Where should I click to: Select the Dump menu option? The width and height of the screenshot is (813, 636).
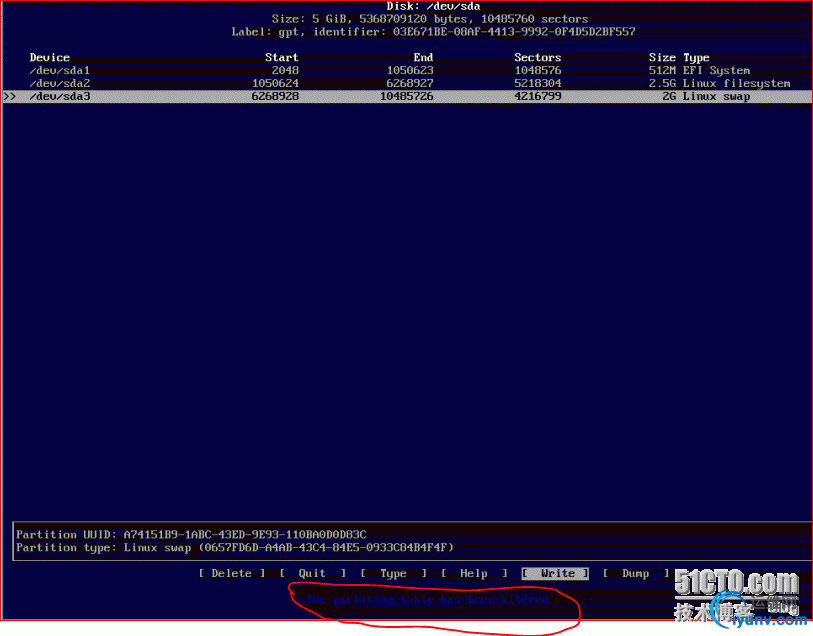pyautogui.click(x=636, y=573)
